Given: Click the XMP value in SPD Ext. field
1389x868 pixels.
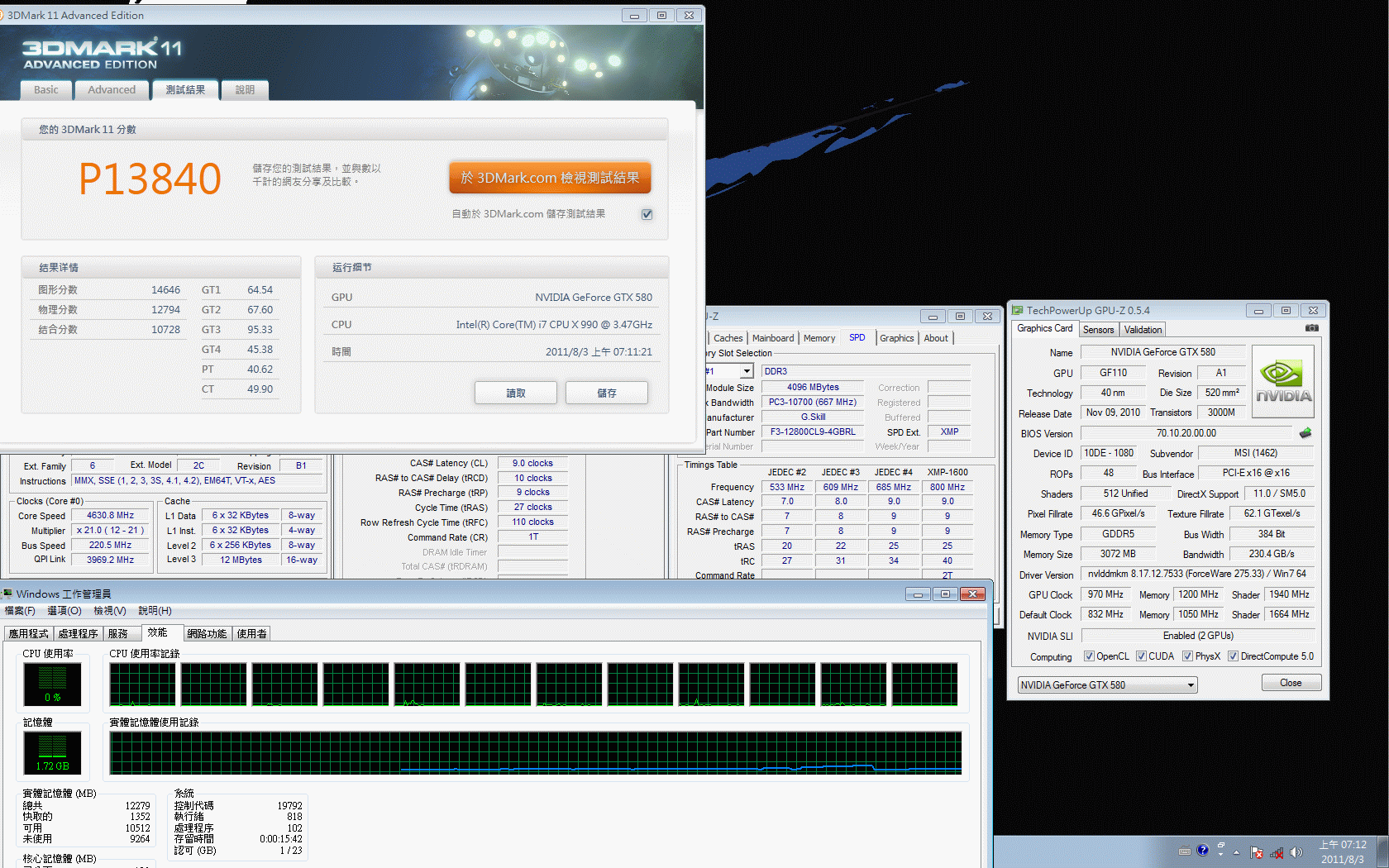Looking at the screenshot, I should [949, 432].
